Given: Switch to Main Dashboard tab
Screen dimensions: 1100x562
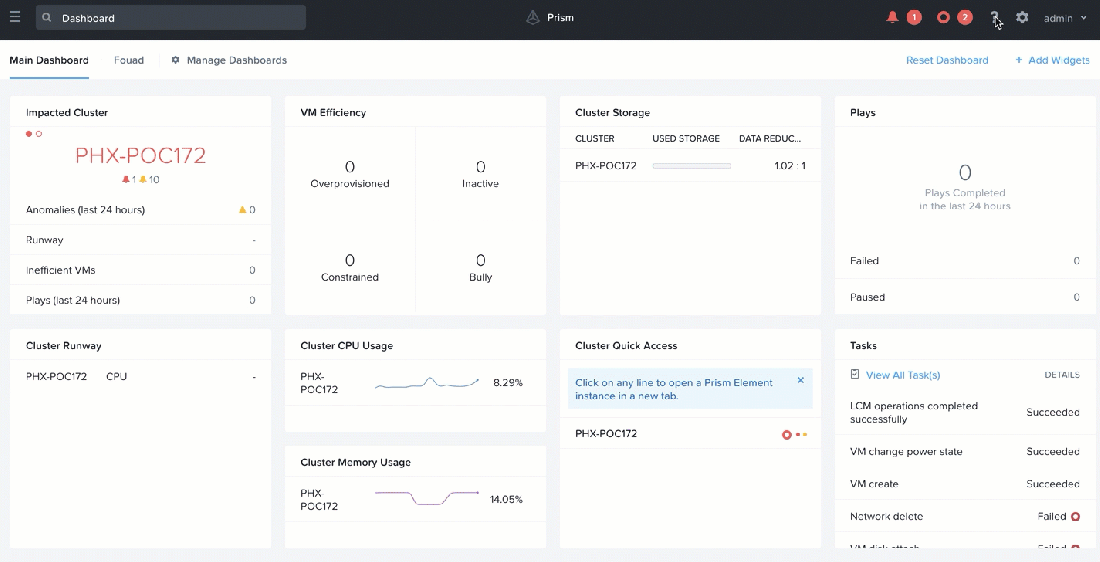Looking at the screenshot, I should 49,60.
